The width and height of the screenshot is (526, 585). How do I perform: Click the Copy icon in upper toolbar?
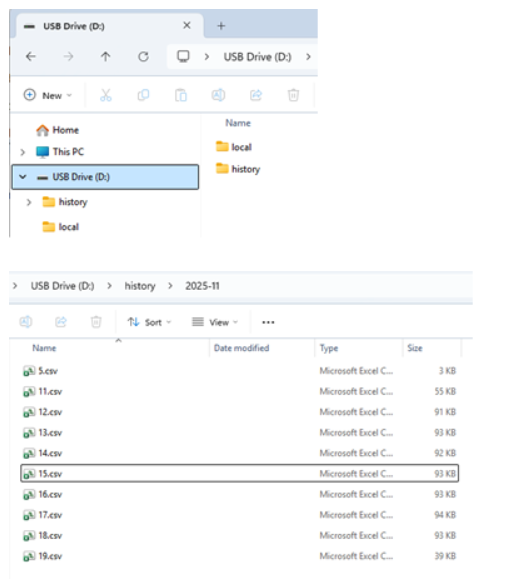(x=143, y=95)
